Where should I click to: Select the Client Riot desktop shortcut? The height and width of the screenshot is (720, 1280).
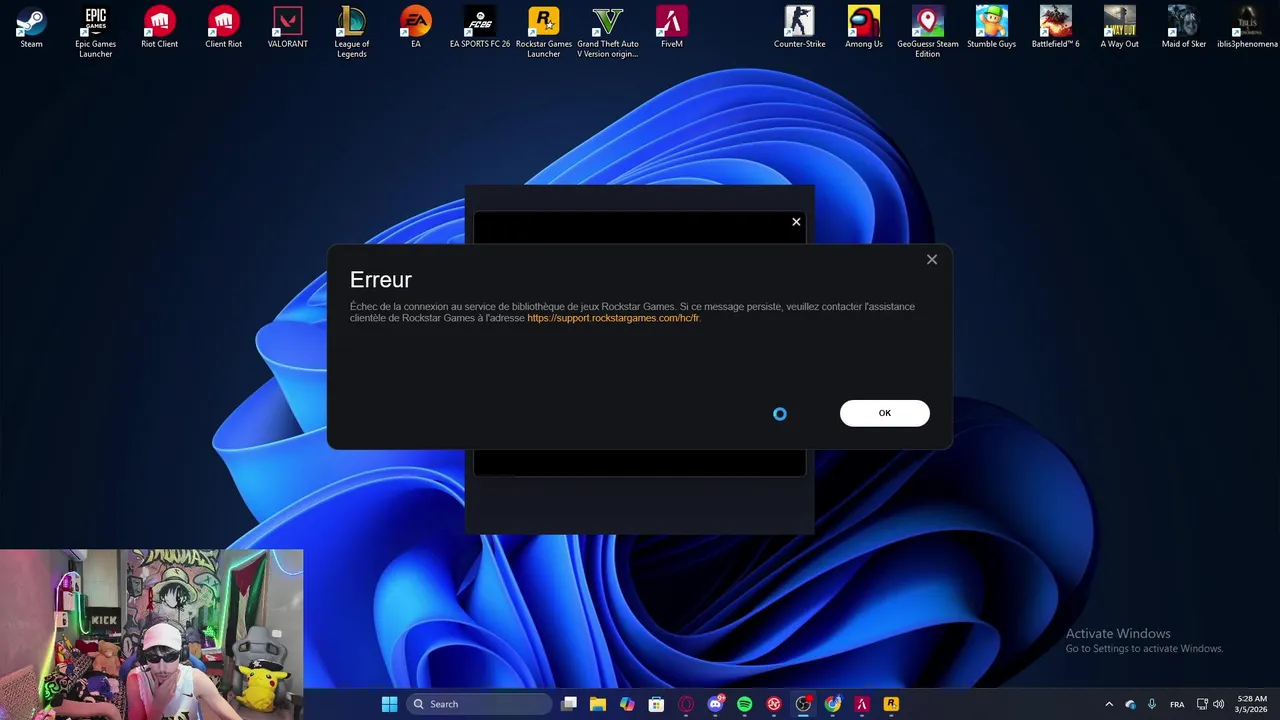click(x=223, y=28)
